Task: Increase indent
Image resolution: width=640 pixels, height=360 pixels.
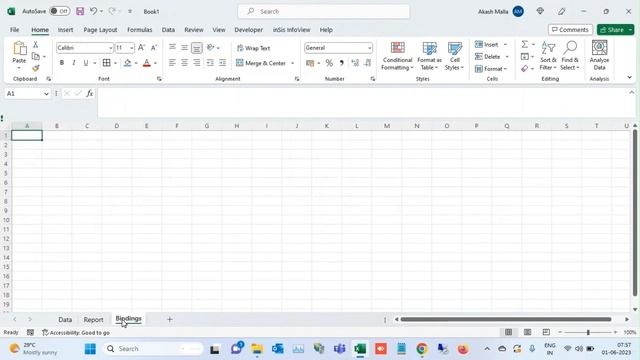Action: [x=222, y=63]
